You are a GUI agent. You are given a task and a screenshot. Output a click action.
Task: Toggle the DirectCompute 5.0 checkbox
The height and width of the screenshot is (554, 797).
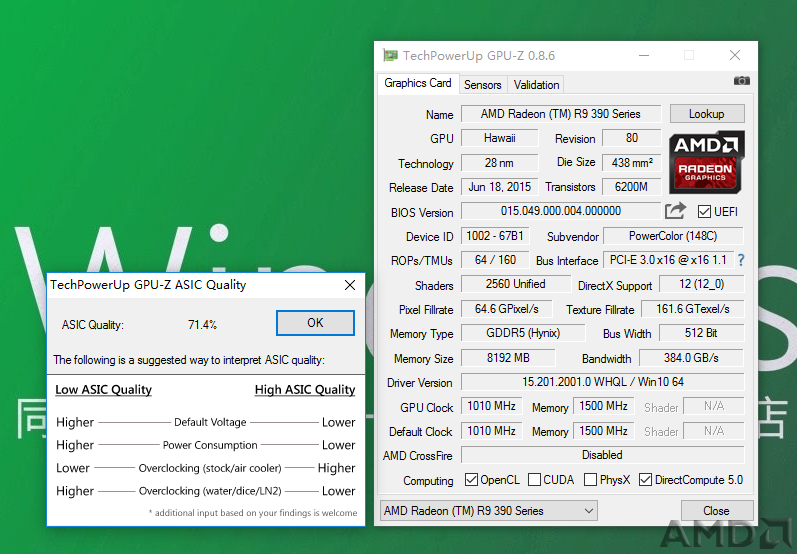[646, 480]
